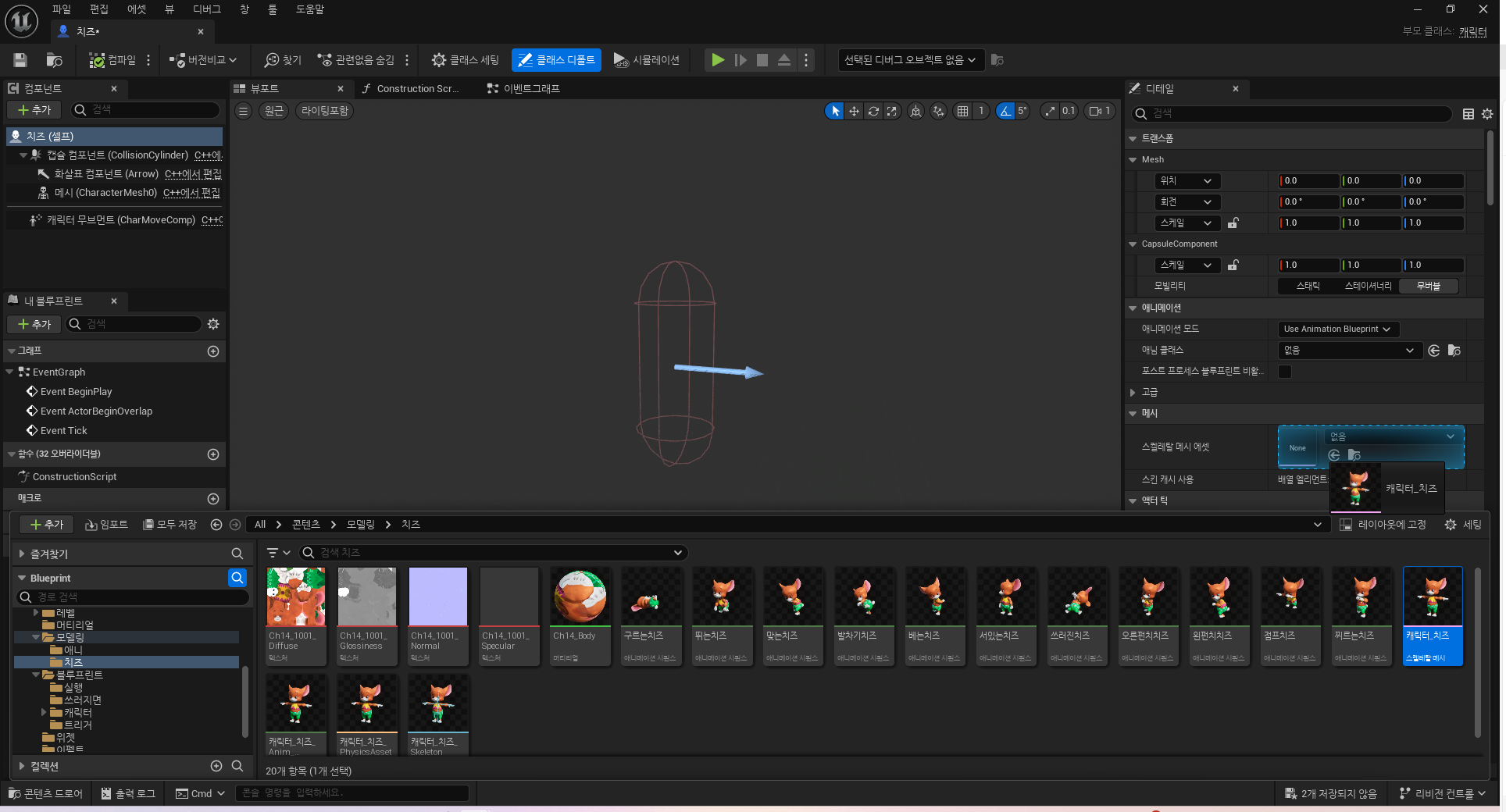Image resolution: width=1506 pixels, height=812 pixels.
Task: Click the Save floppy disk icon
Action: click(x=20, y=60)
